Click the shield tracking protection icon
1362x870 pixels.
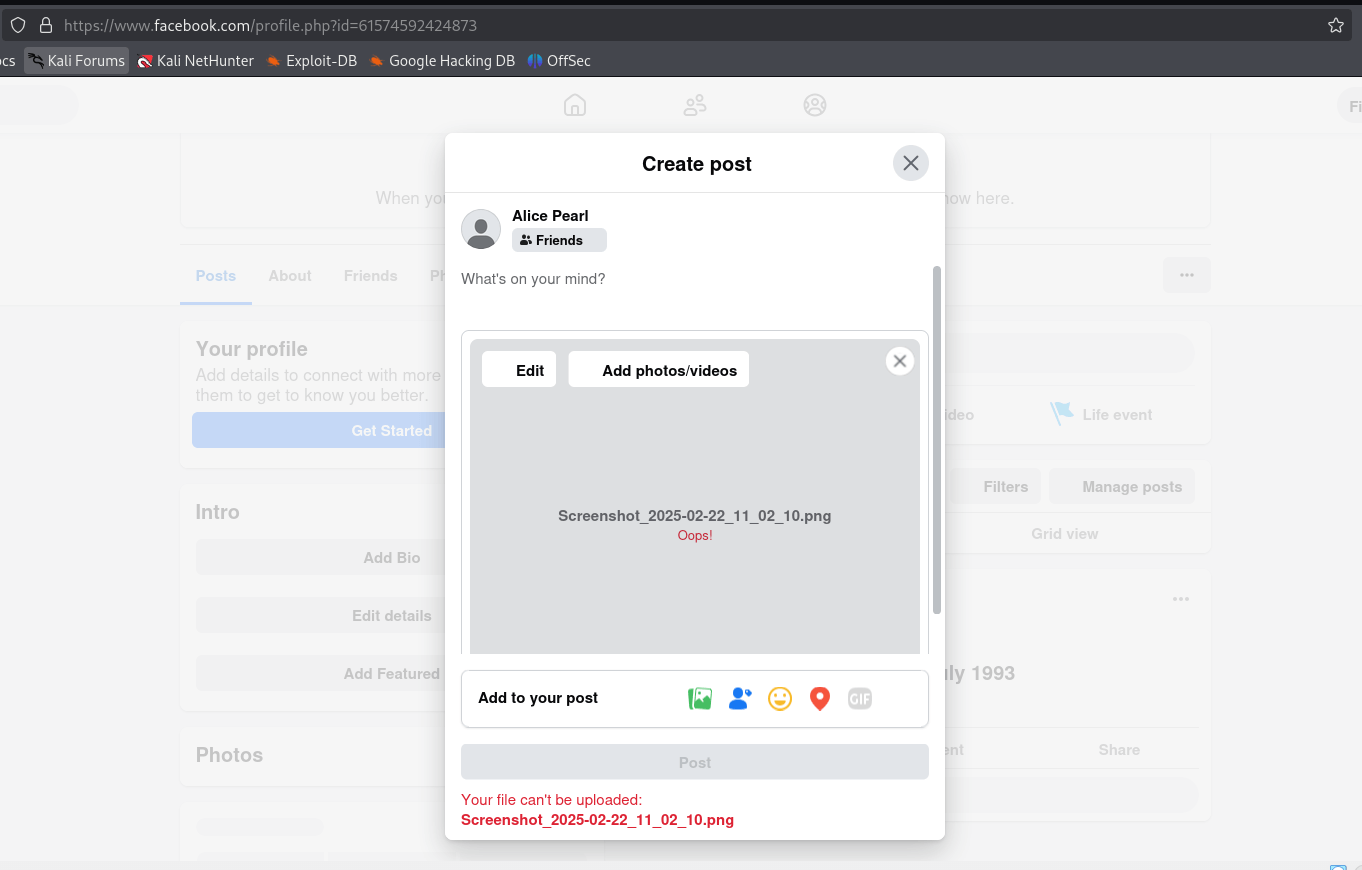point(18,25)
